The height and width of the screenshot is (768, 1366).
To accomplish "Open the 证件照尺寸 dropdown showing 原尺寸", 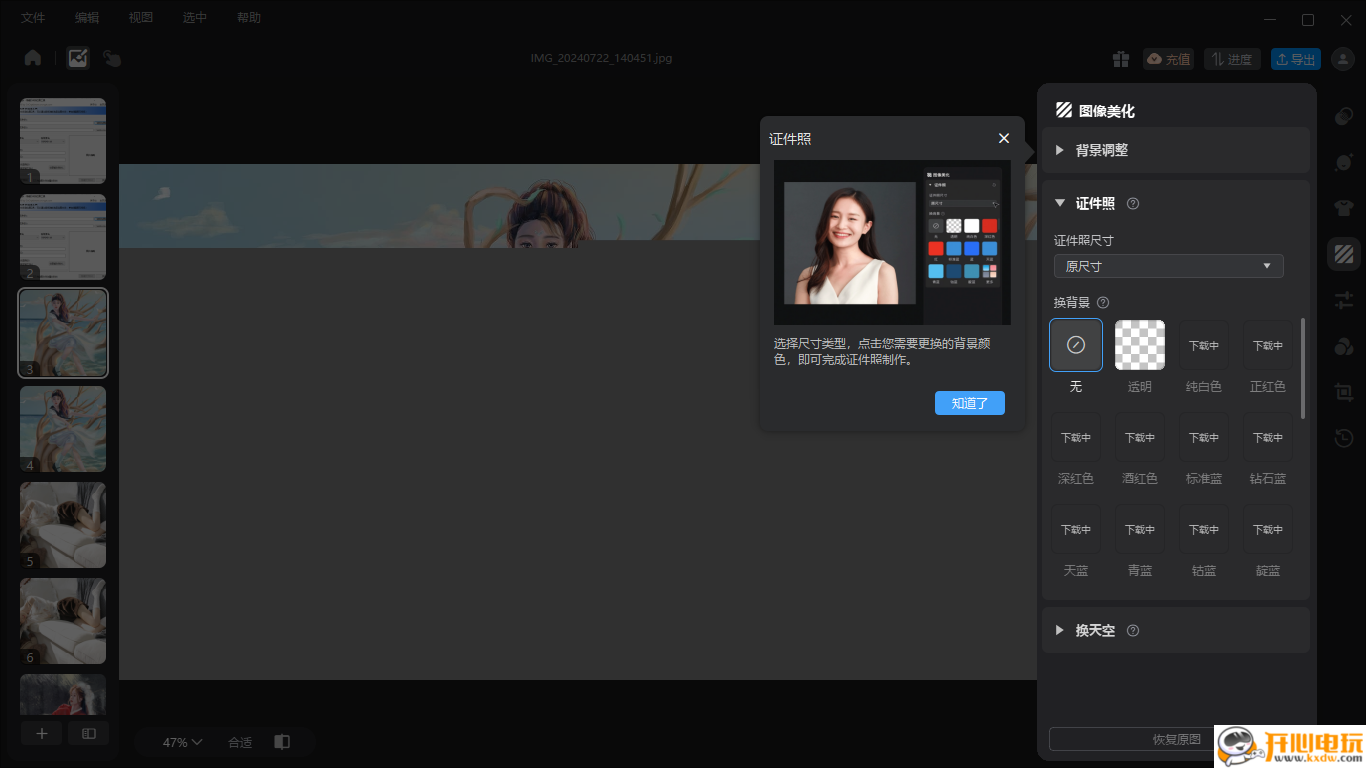I will [1168, 266].
